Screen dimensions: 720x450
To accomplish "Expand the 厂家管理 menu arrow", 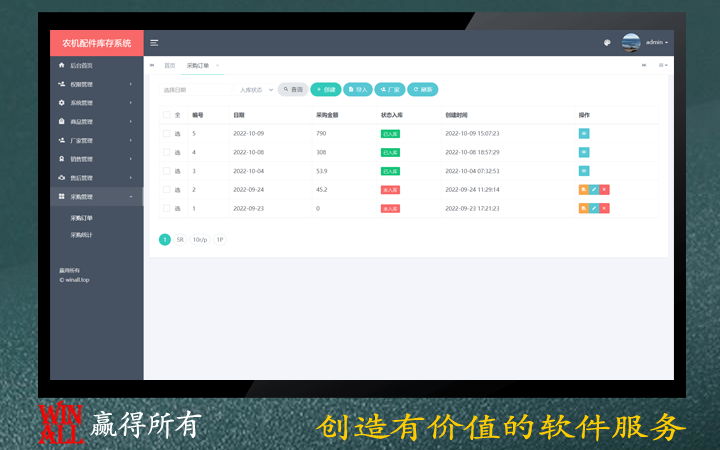I will [131, 141].
